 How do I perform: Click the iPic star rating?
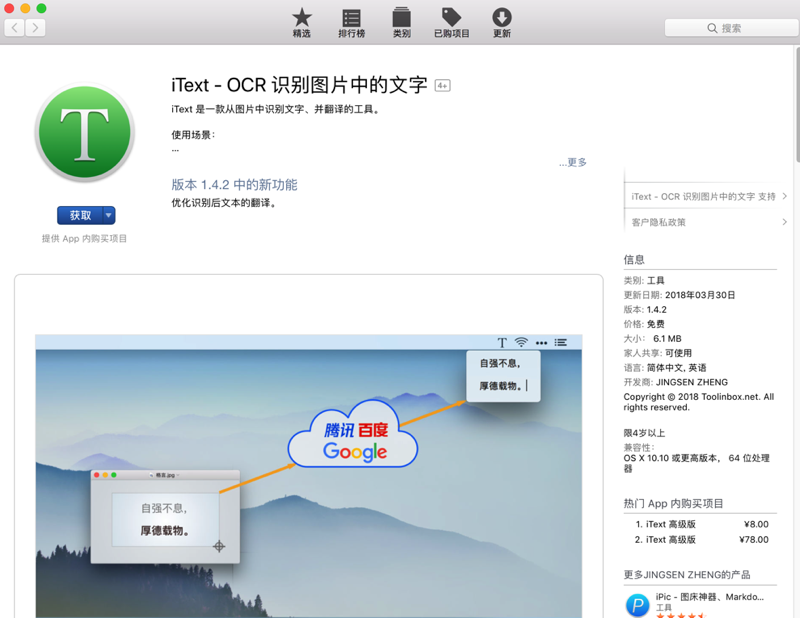680,615
